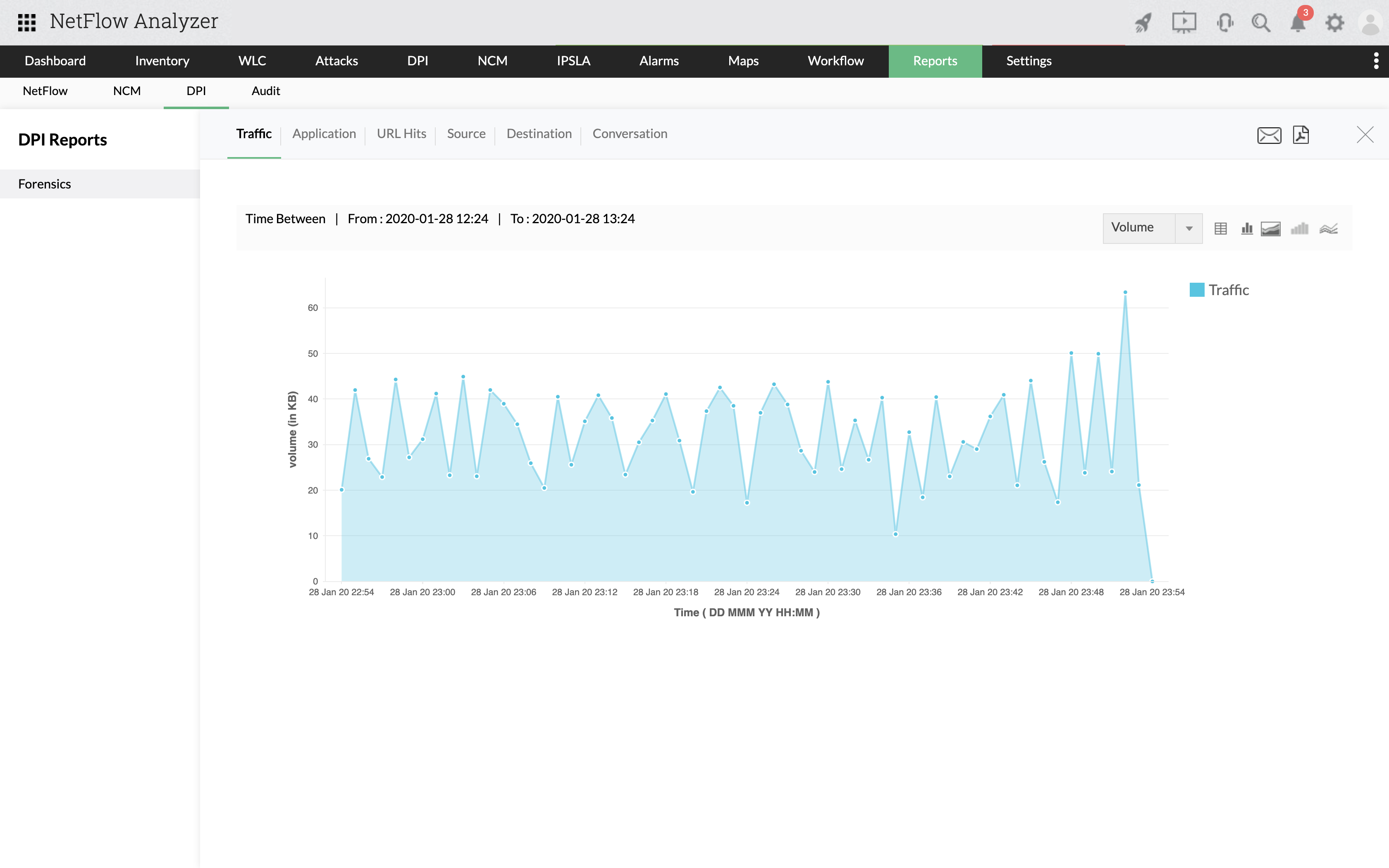Click the peak data point on the chart
1389x868 pixels.
click(1125, 292)
